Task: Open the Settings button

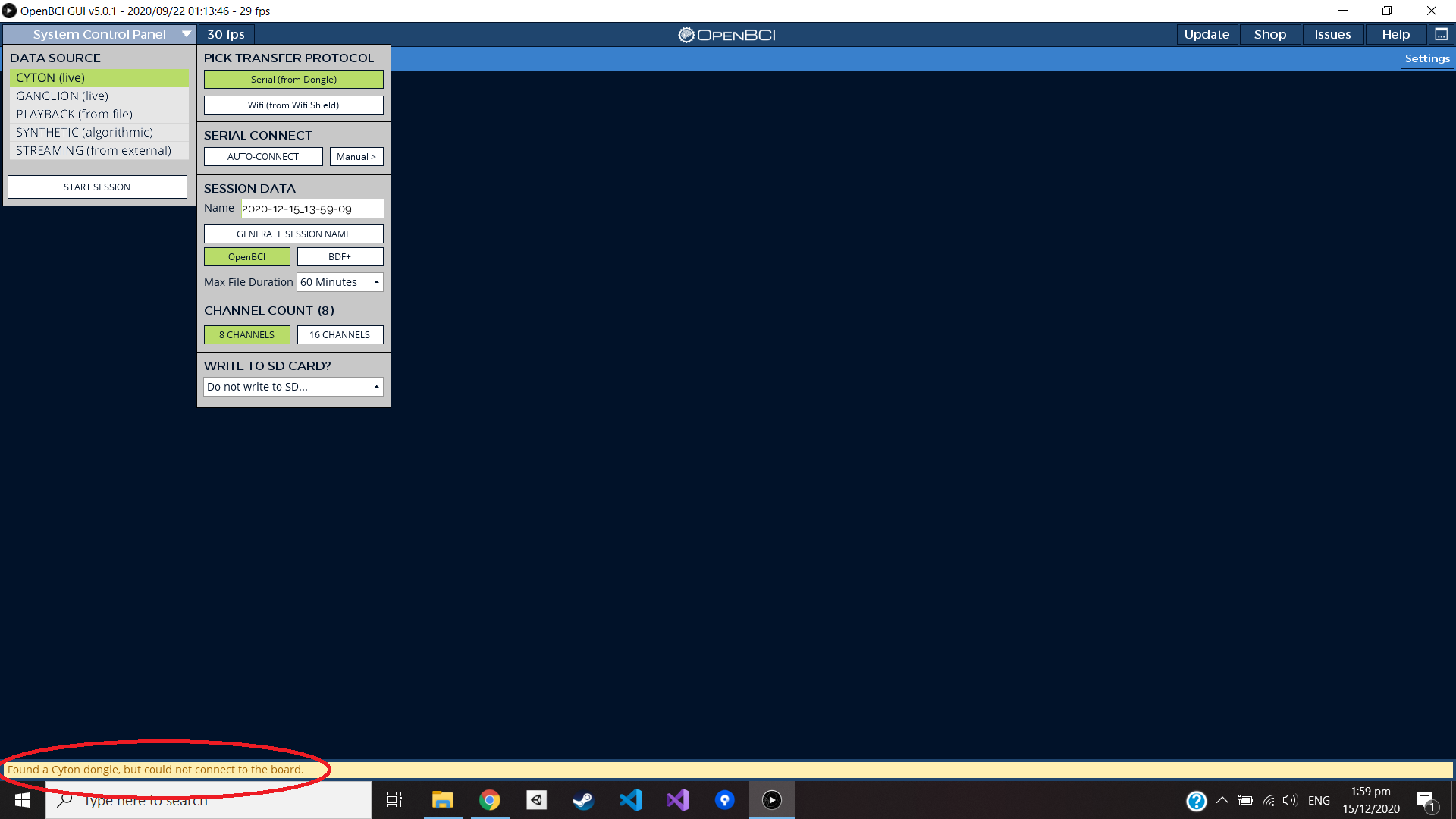Action: (x=1427, y=59)
